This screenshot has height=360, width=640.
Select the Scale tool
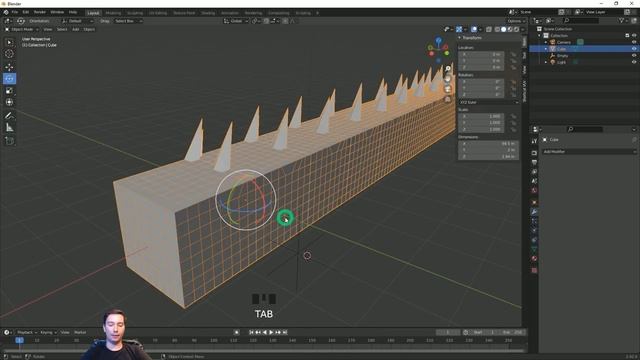click(9, 91)
